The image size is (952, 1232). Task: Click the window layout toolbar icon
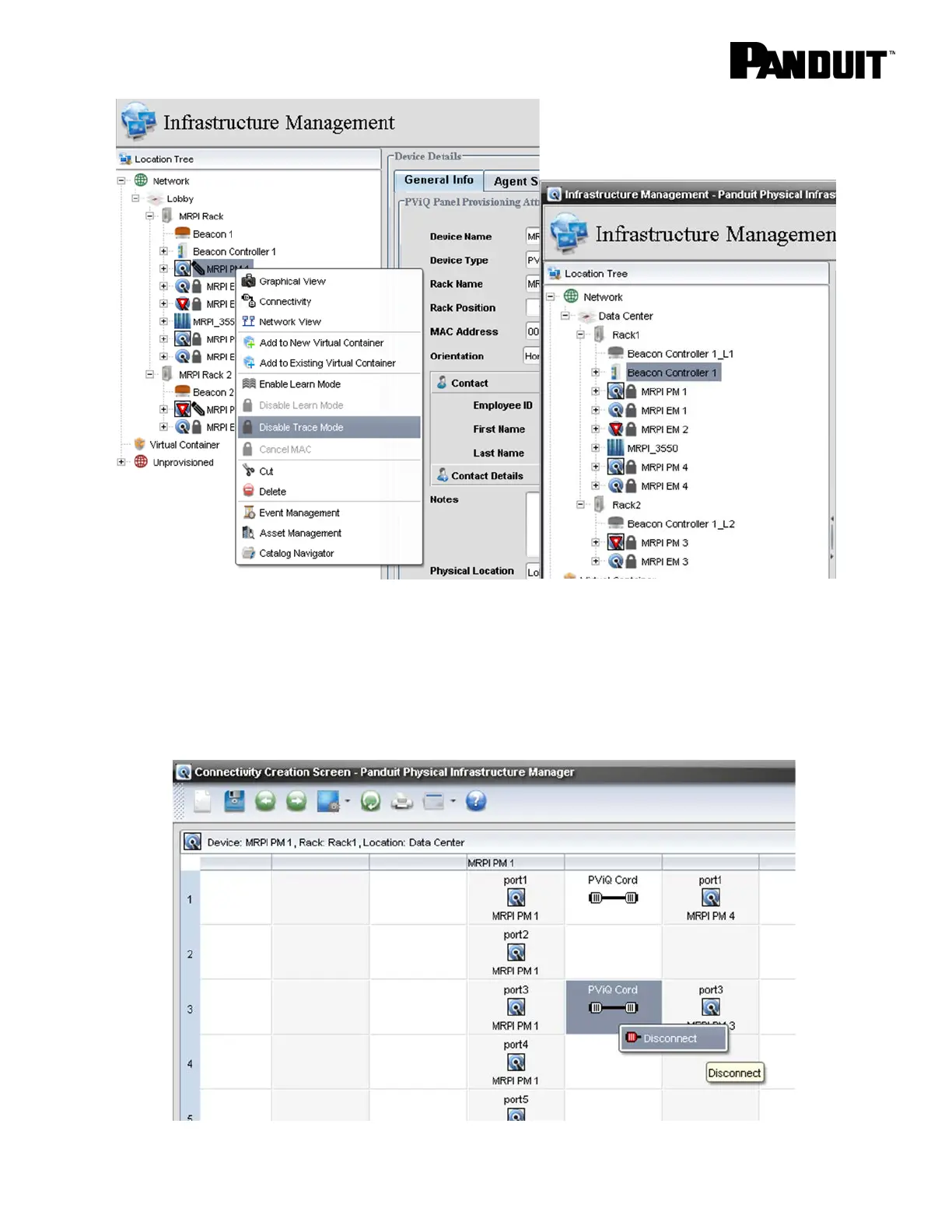pyautogui.click(x=433, y=801)
